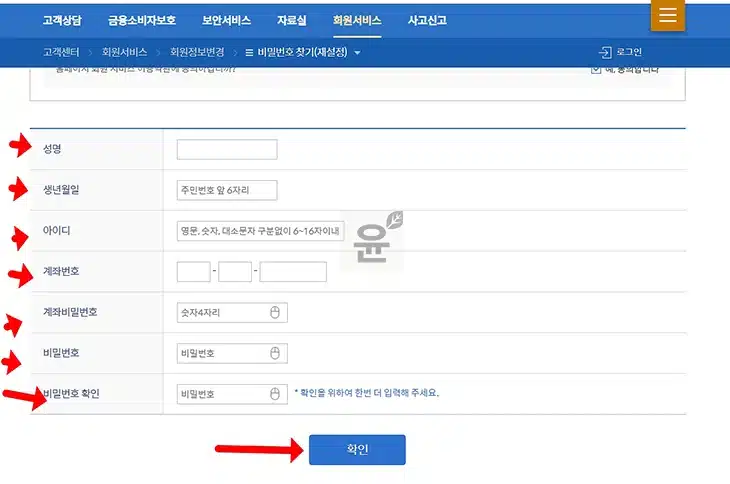Screen dimensions: 730x484
Task: Focus the 계좌비밀번호 4-digit field
Action: click(x=232, y=312)
